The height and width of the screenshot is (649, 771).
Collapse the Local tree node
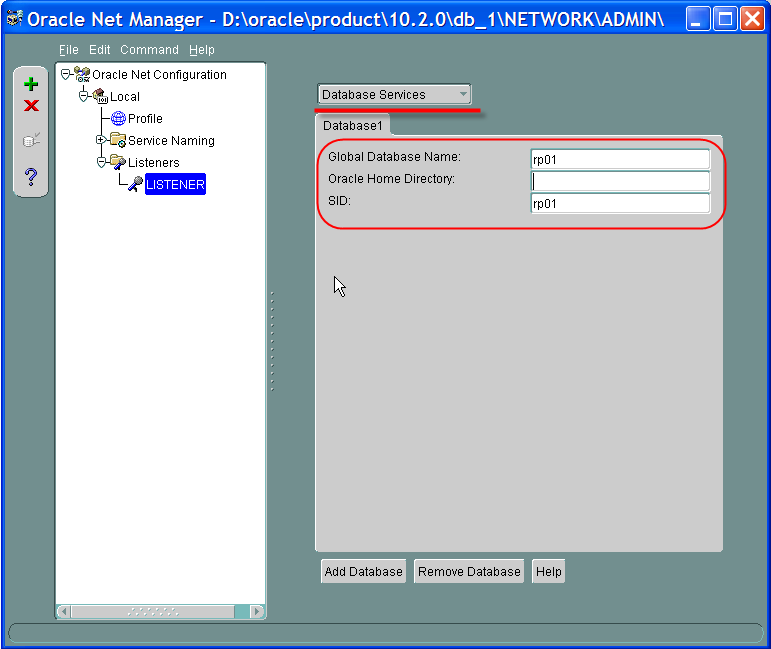[x=84, y=96]
